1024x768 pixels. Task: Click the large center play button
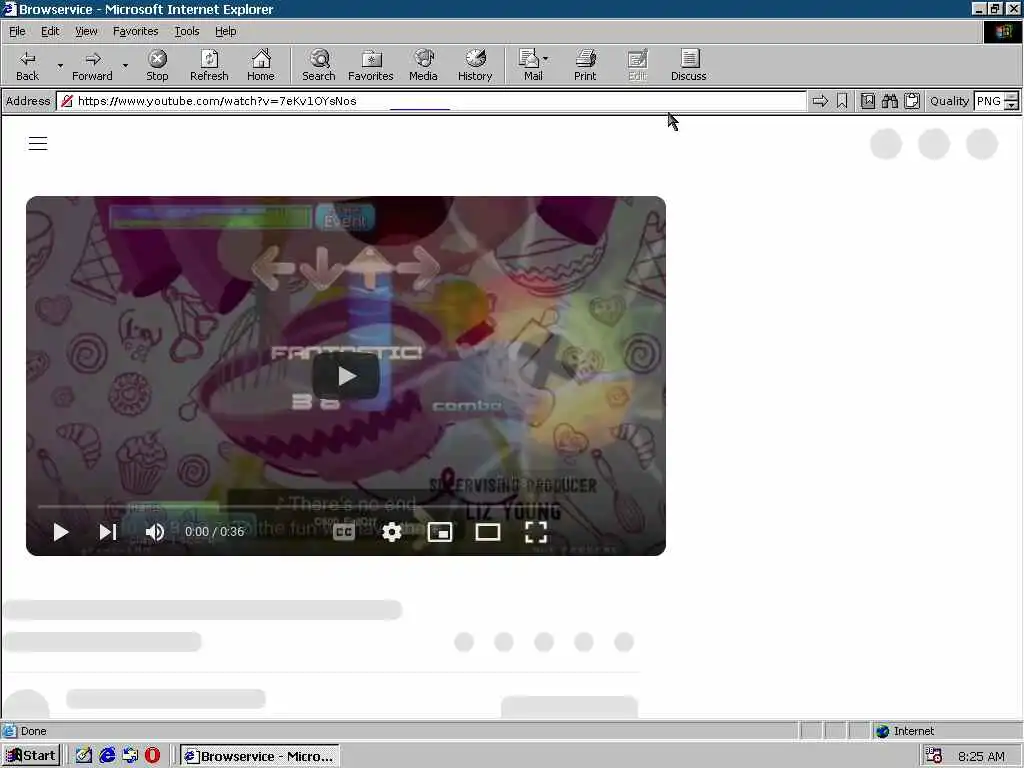(345, 376)
